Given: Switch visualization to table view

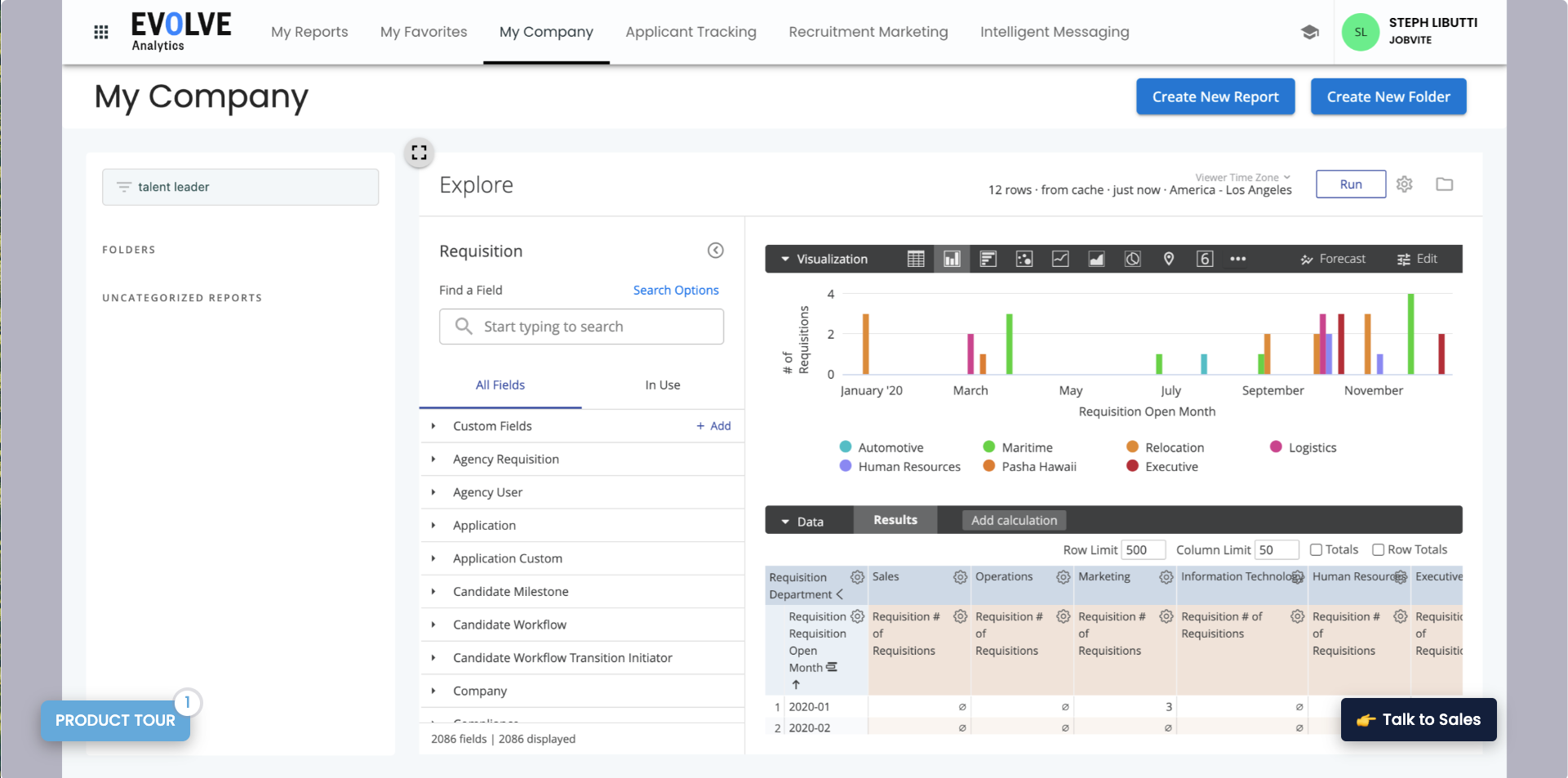Looking at the screenshot, I should coord(916,259).
